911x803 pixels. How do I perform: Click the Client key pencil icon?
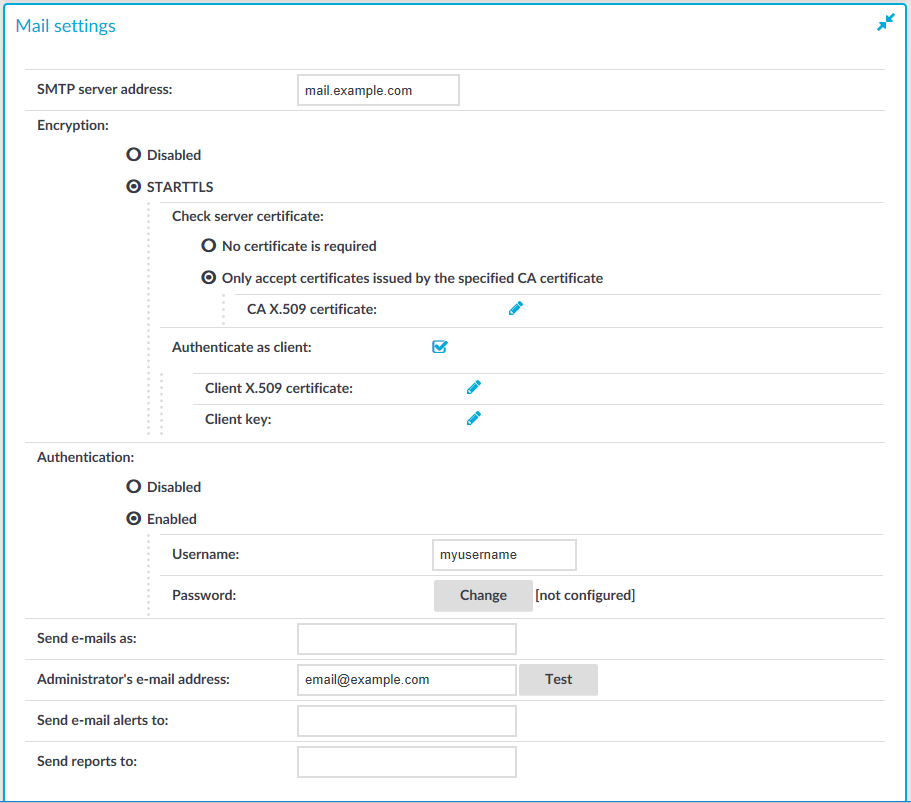[x=474, y=418]
